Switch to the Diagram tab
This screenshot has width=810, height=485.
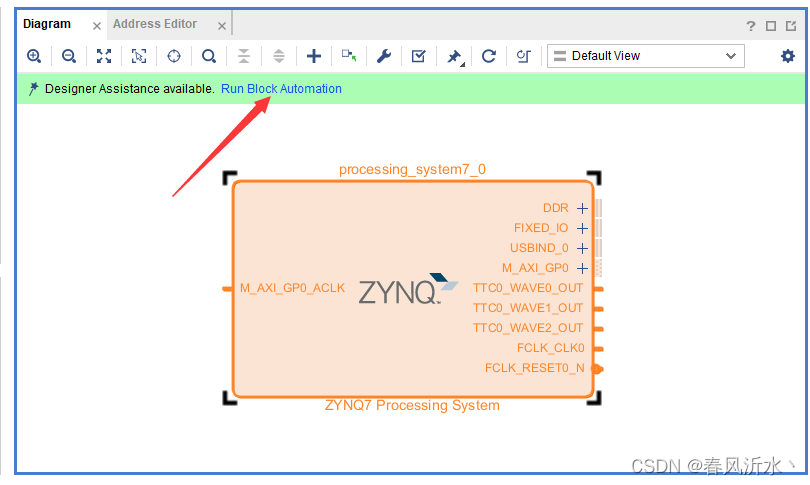(x=47, y=24)
